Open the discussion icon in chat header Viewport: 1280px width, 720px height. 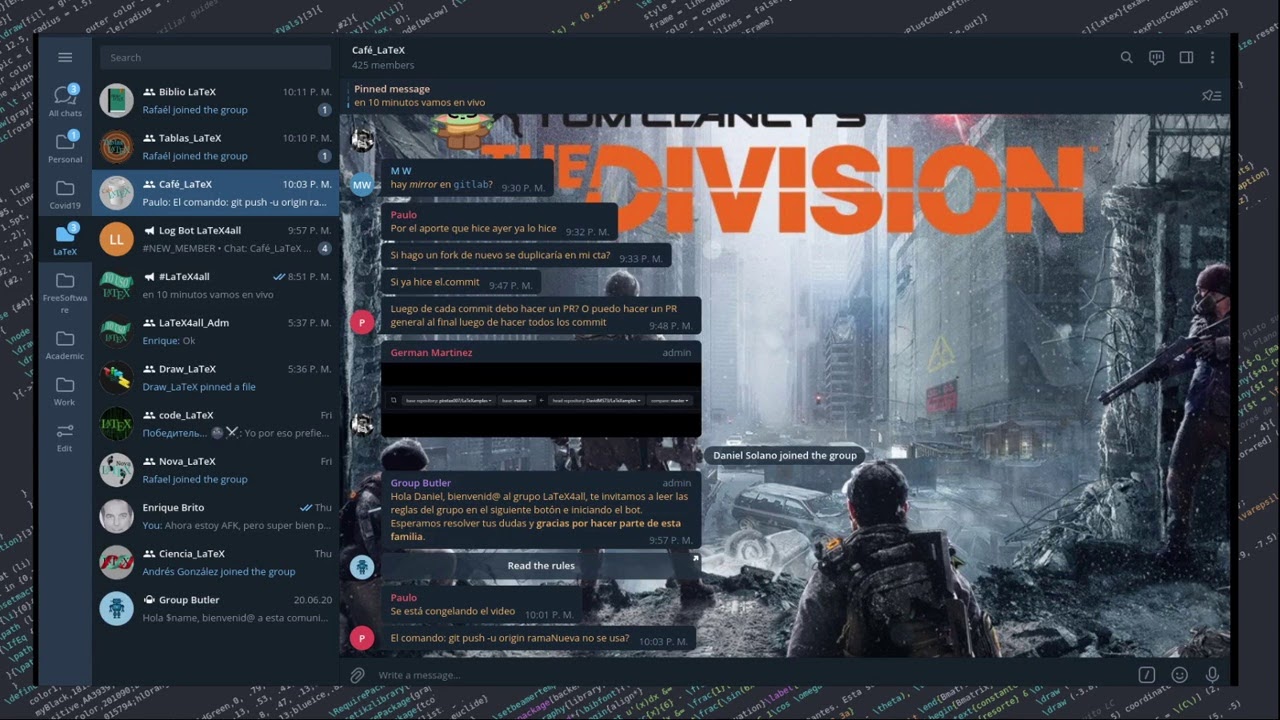1156,58
